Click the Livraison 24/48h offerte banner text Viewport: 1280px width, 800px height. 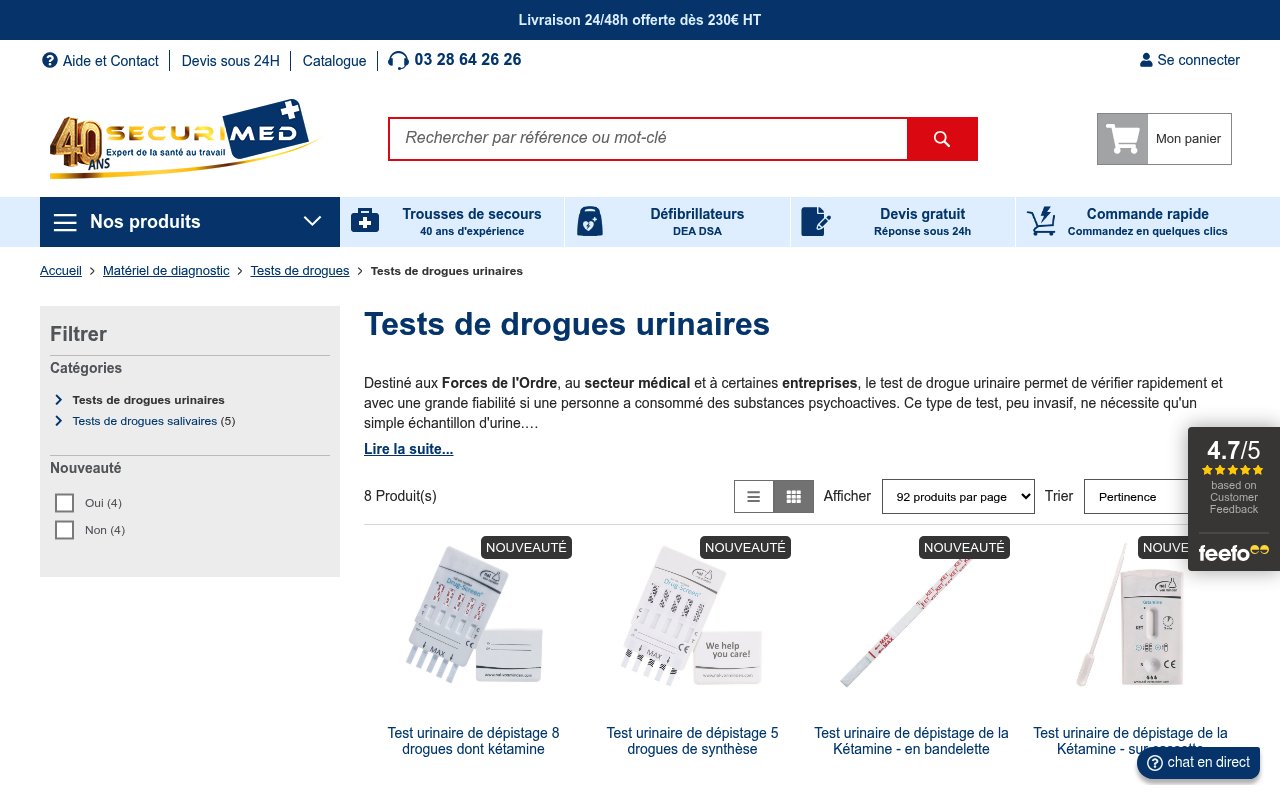pos(640,20)
